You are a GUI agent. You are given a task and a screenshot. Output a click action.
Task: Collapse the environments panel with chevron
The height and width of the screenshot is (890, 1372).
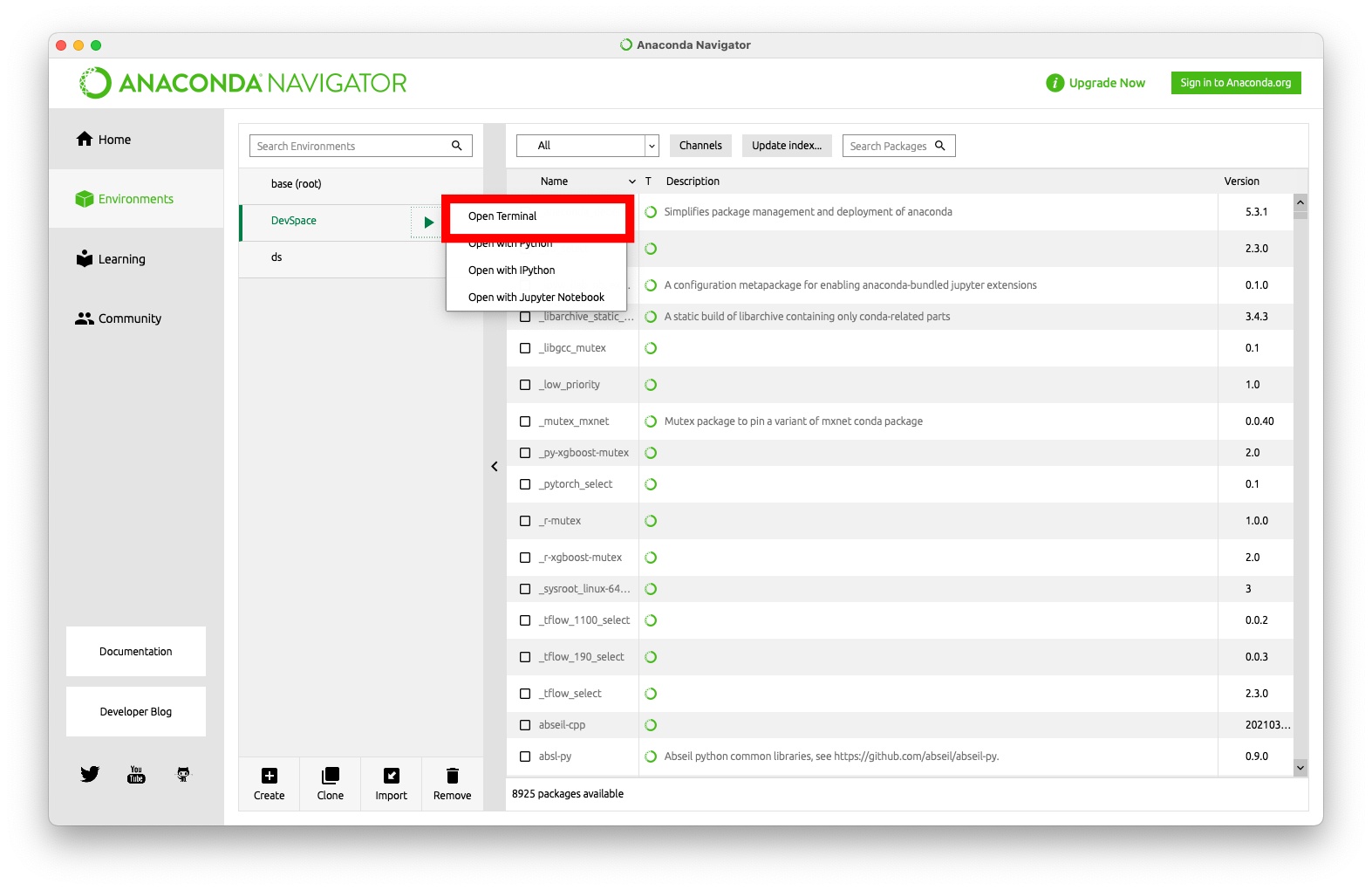495,467
